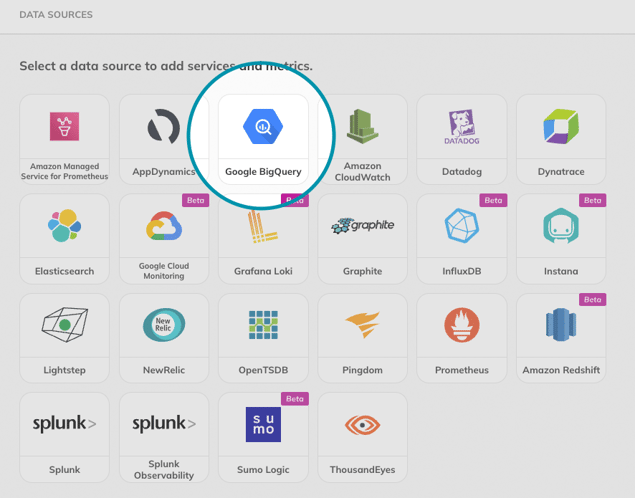The width and height of the screenshot is (635, 498).
Task: Click the NewRelic label text
Action: click(x=164, y=370)
